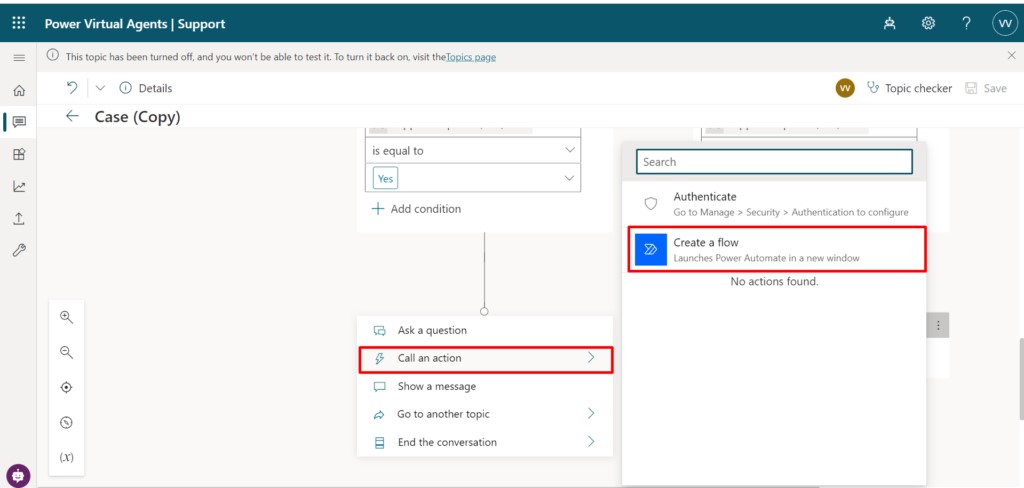Screen dimensions: 1024x488
Task: Open the node three-dot options menu
Action: (x=938, y=325)
